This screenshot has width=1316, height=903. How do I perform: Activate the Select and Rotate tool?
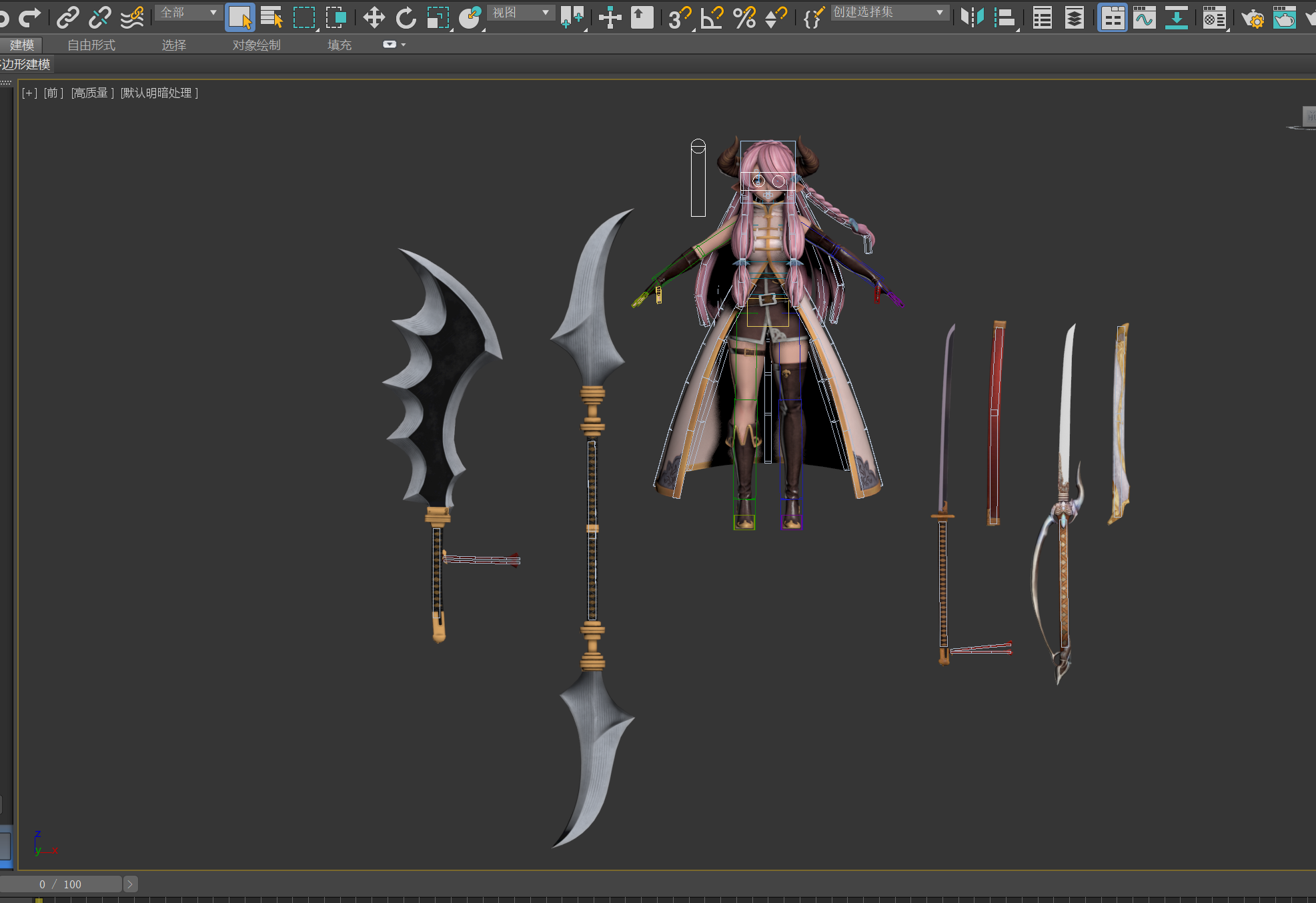point(406,17)
